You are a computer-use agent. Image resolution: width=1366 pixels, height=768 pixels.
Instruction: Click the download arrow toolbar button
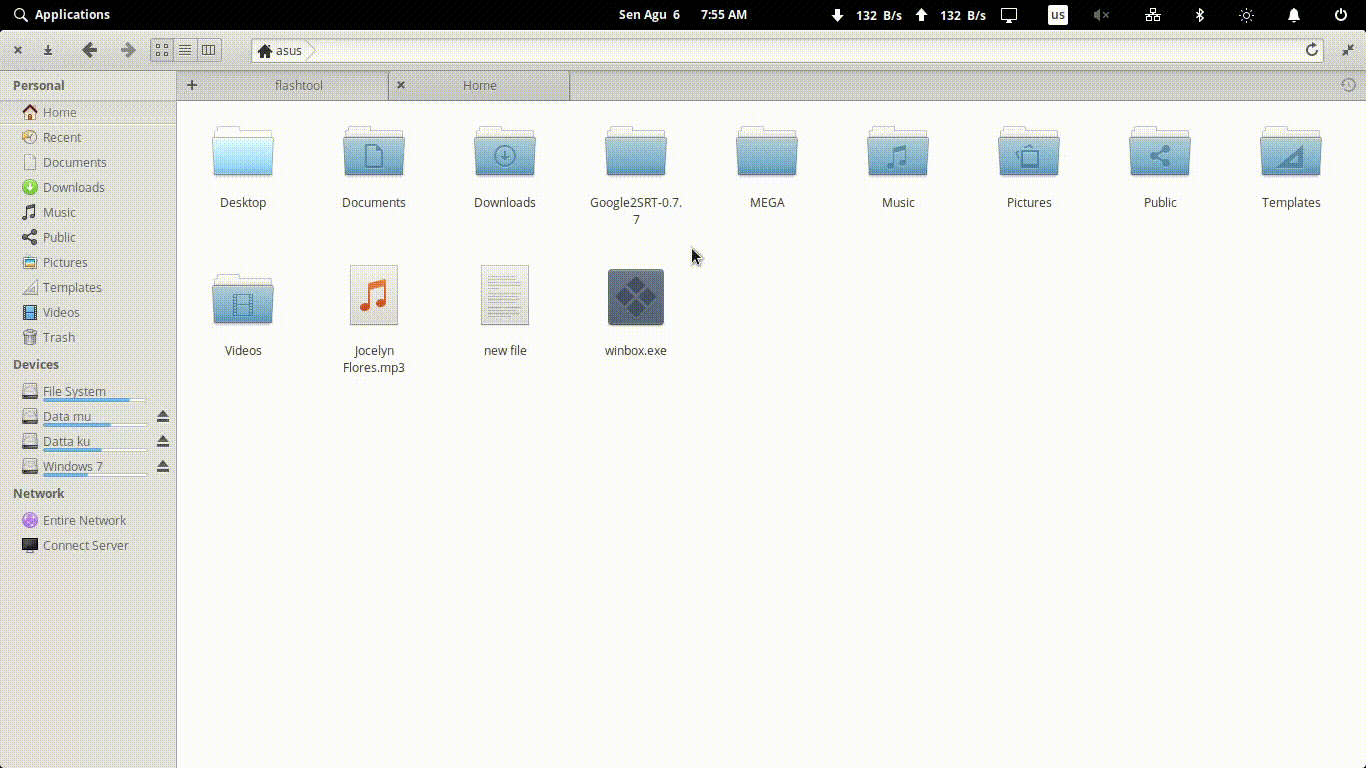(47, 50)
